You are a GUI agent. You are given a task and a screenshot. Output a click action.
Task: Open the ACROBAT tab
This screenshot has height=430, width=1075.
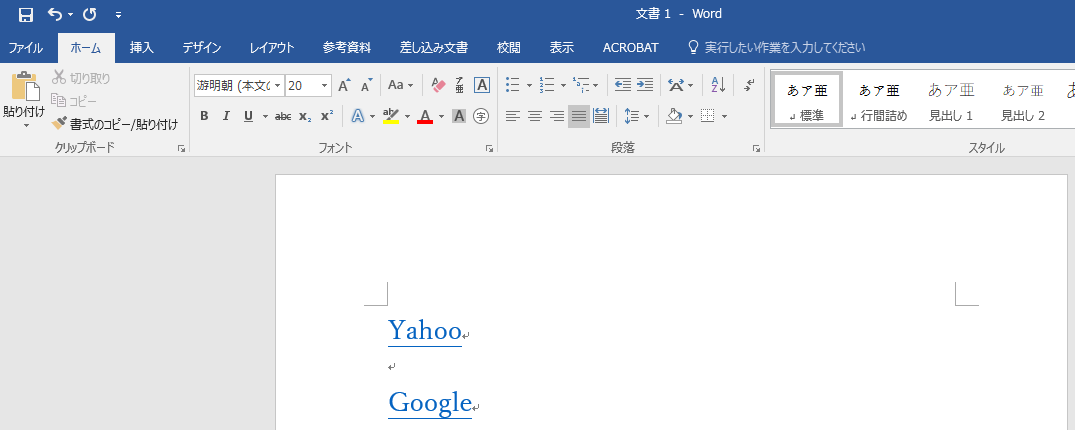[630, 47]
